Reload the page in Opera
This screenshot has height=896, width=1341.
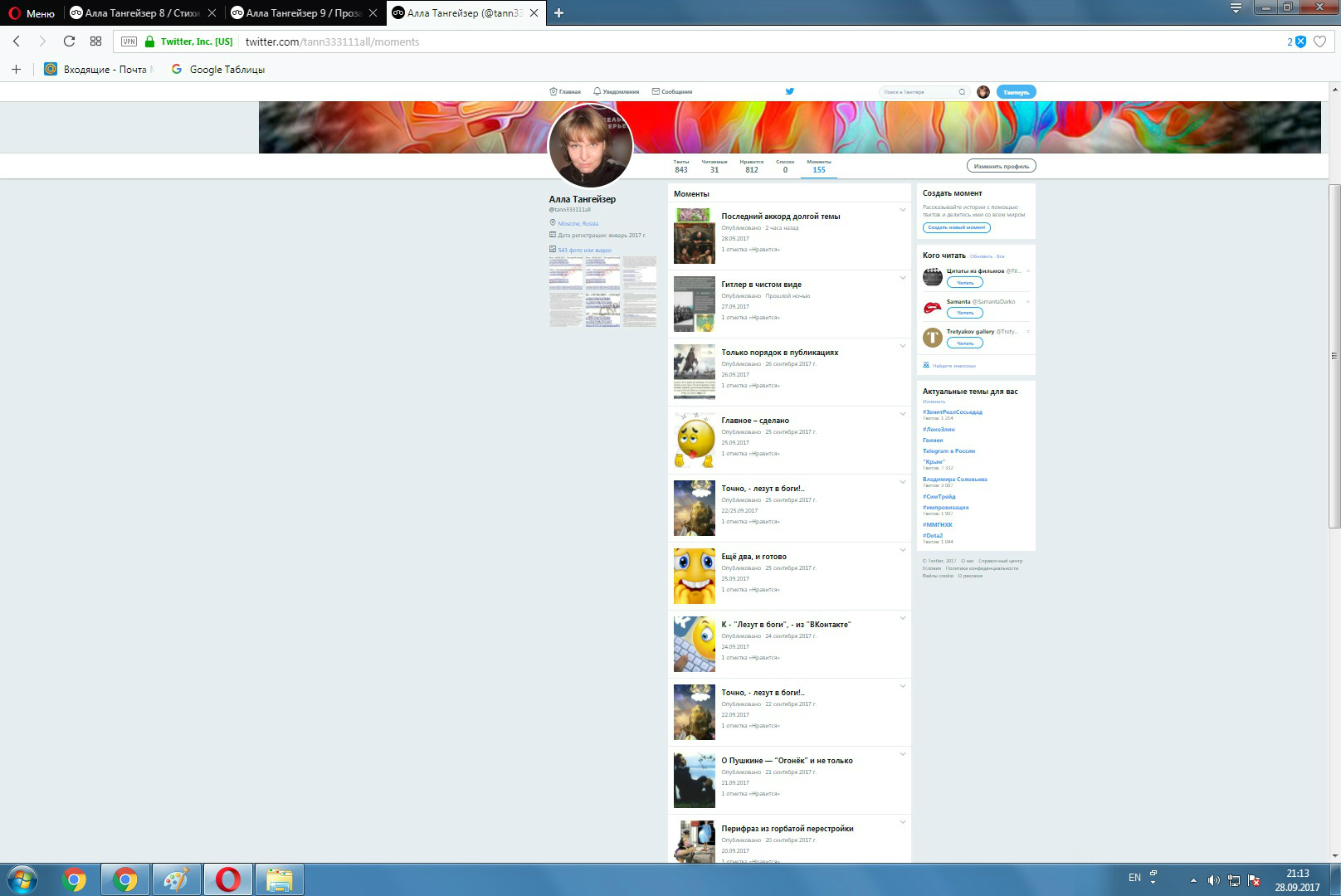69,41
